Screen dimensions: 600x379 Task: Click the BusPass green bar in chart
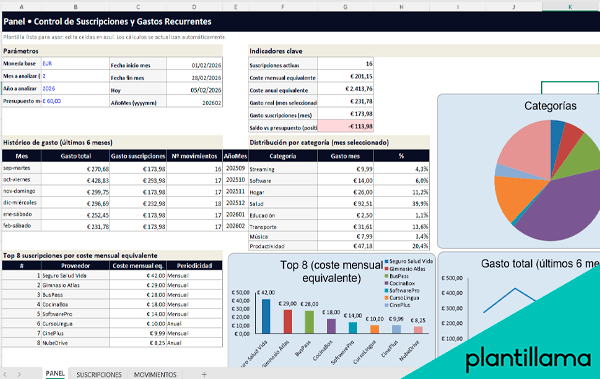click(x=309, y=322)
